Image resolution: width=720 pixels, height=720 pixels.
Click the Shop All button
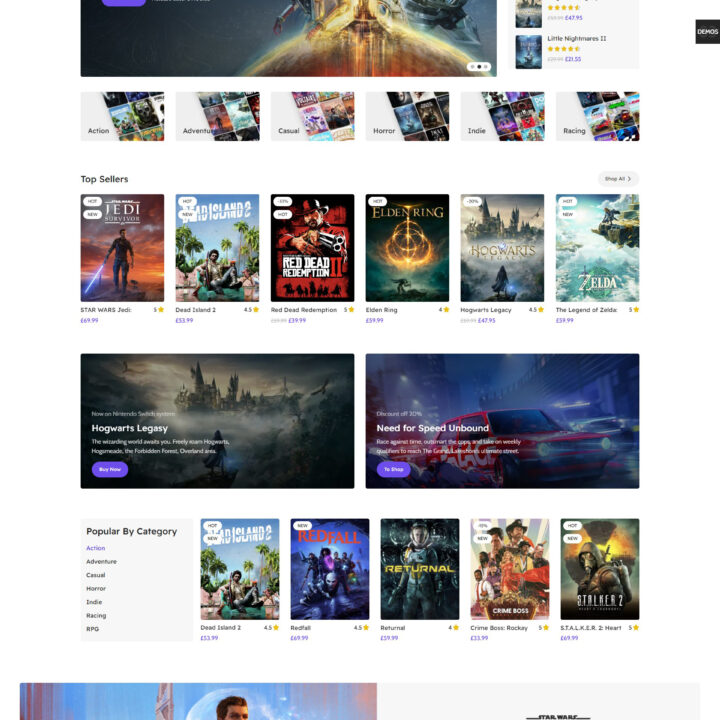[x=618, y=179]
